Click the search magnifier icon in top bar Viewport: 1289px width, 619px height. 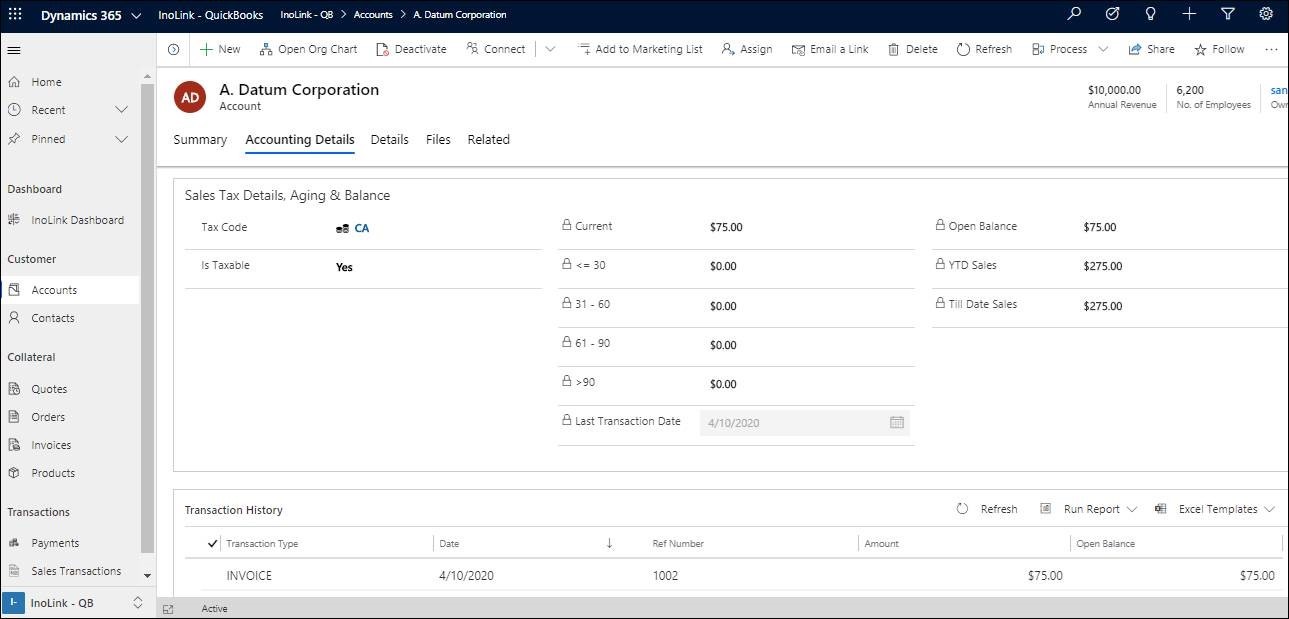coord(1074,14)
